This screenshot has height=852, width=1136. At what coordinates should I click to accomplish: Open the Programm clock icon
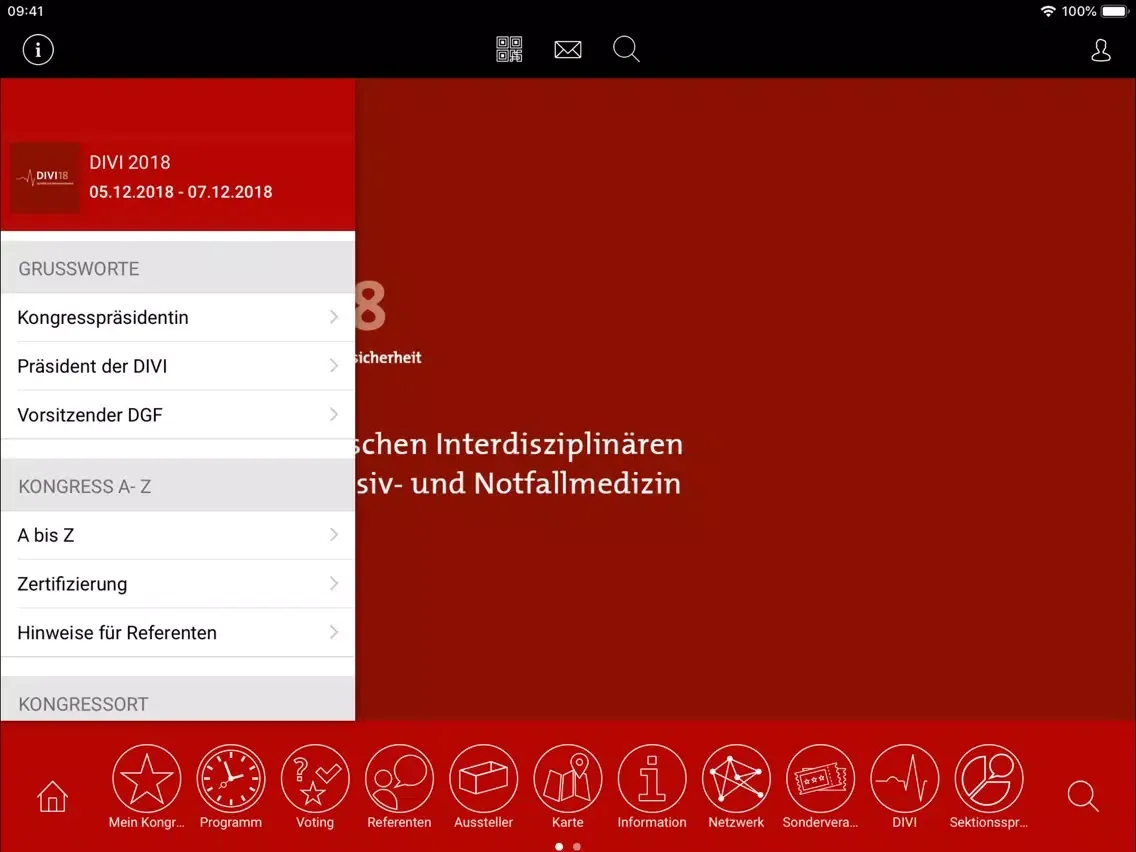(230, 779)
